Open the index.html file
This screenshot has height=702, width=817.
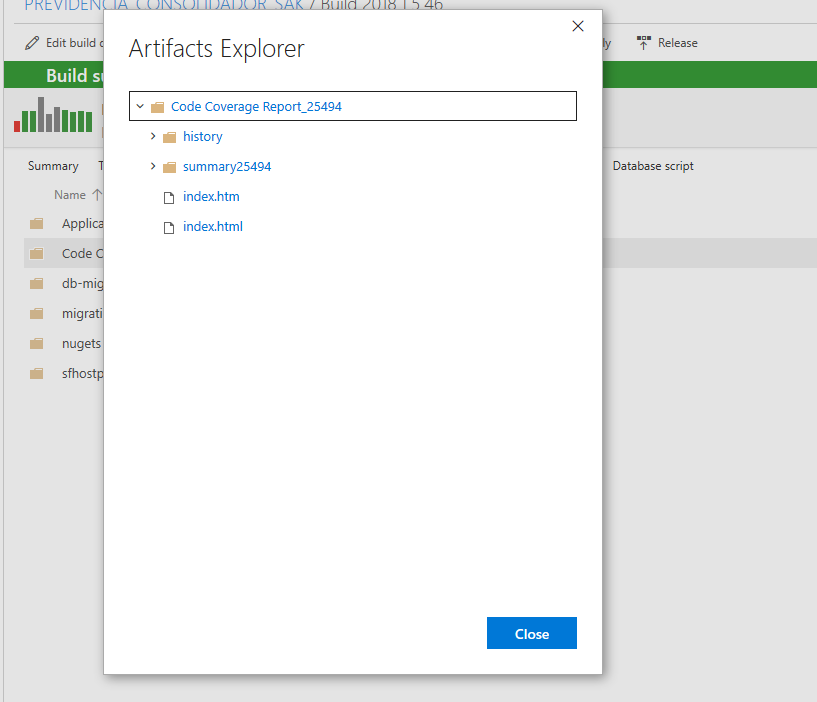click(x=213, y=227)
